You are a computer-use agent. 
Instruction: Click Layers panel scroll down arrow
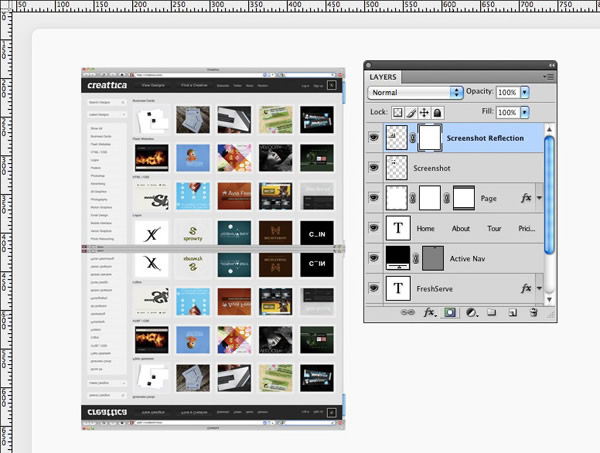coord(549,300)
